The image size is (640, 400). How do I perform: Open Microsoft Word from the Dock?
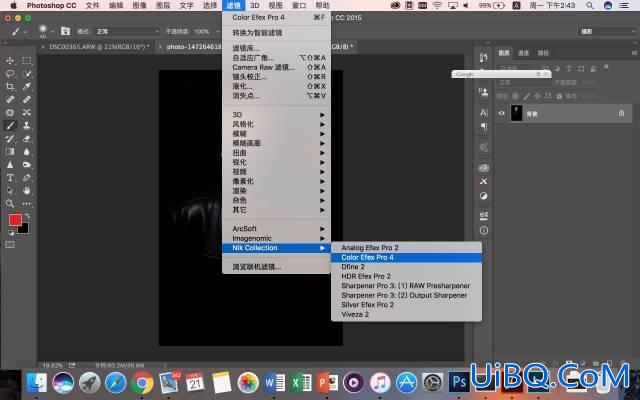[x=274, y=383]
